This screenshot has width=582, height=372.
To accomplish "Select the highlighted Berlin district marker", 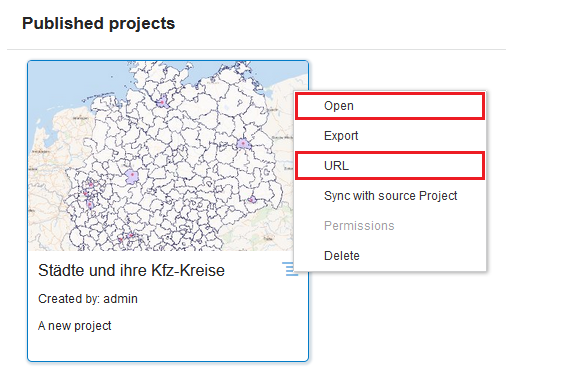I will pyautogui.click(x=243, y=144).
